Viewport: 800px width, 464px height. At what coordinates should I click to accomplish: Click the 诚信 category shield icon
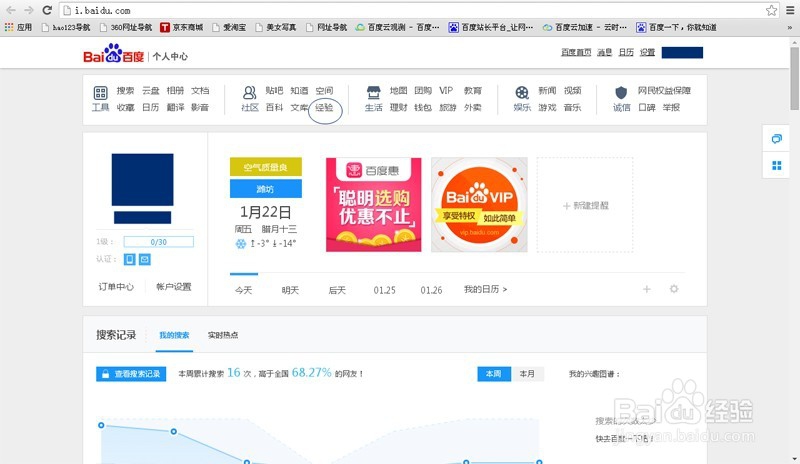[x=621, y=92]
